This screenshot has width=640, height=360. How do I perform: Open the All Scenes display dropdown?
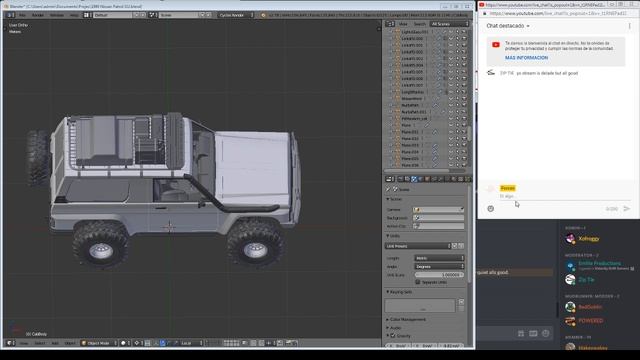(450, 24)
